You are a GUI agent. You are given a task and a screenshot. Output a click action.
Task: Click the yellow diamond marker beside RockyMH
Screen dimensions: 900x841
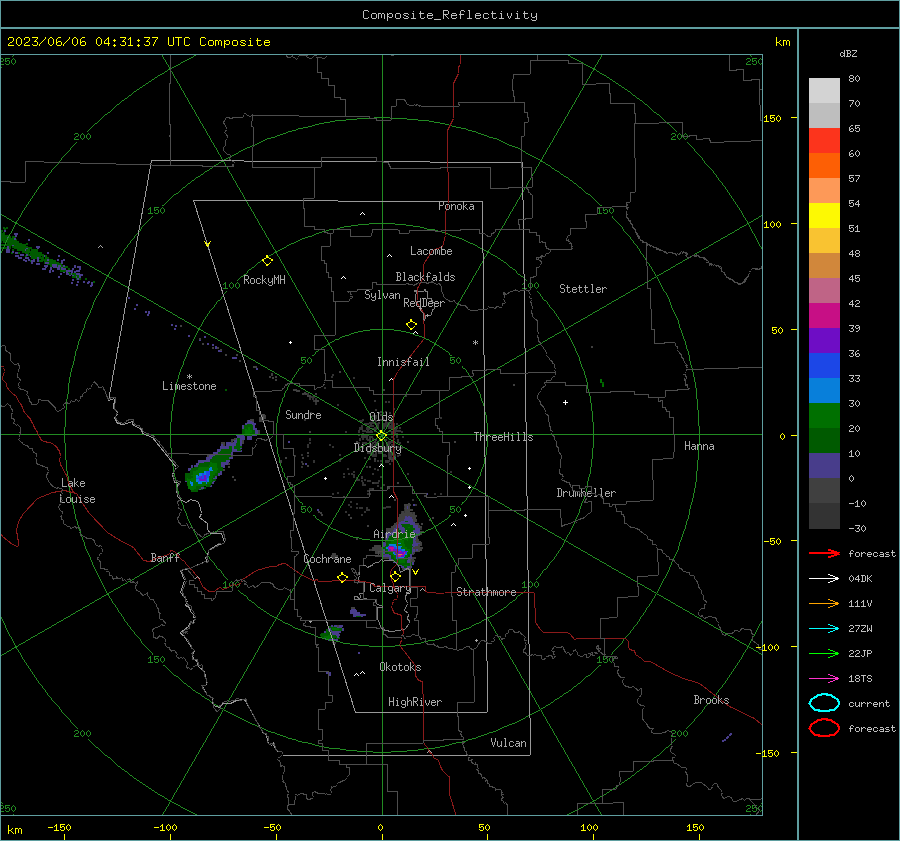267,261
